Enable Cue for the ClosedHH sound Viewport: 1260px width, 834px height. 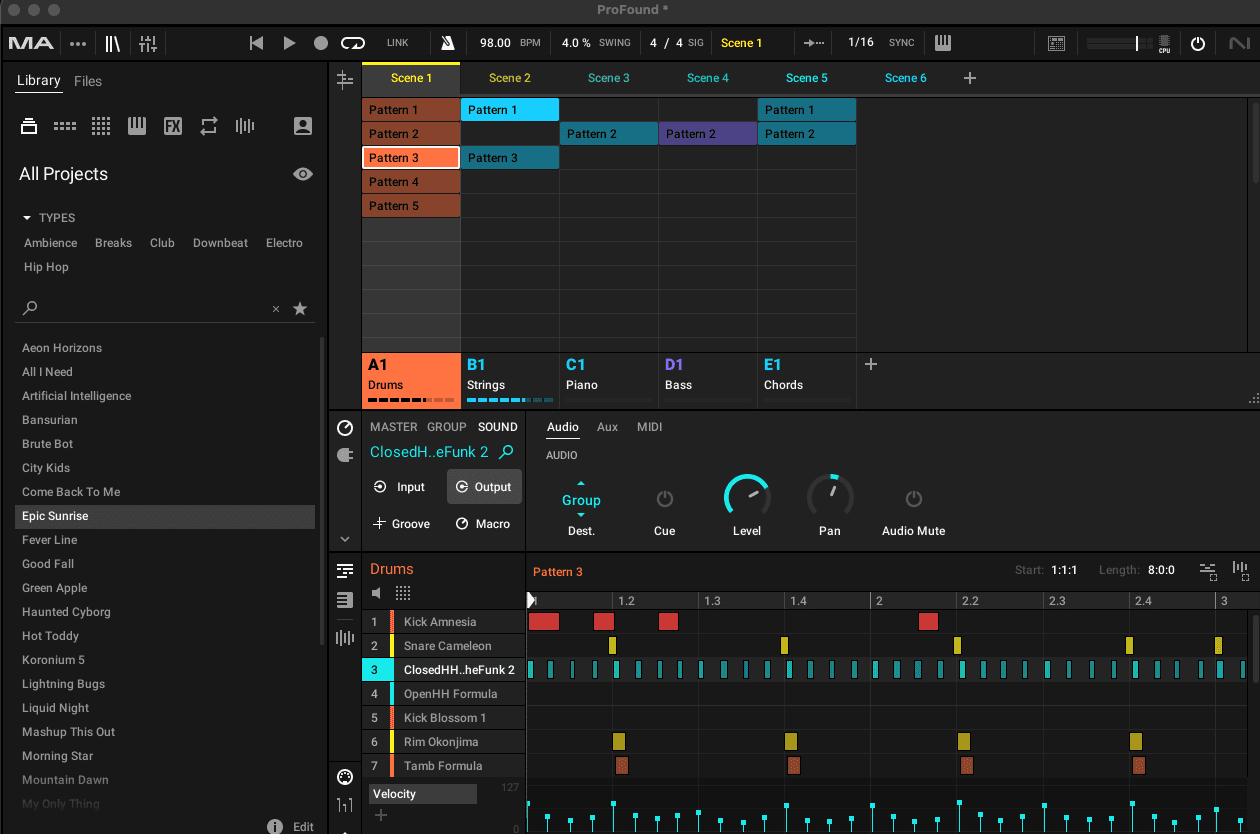(664, 500)
